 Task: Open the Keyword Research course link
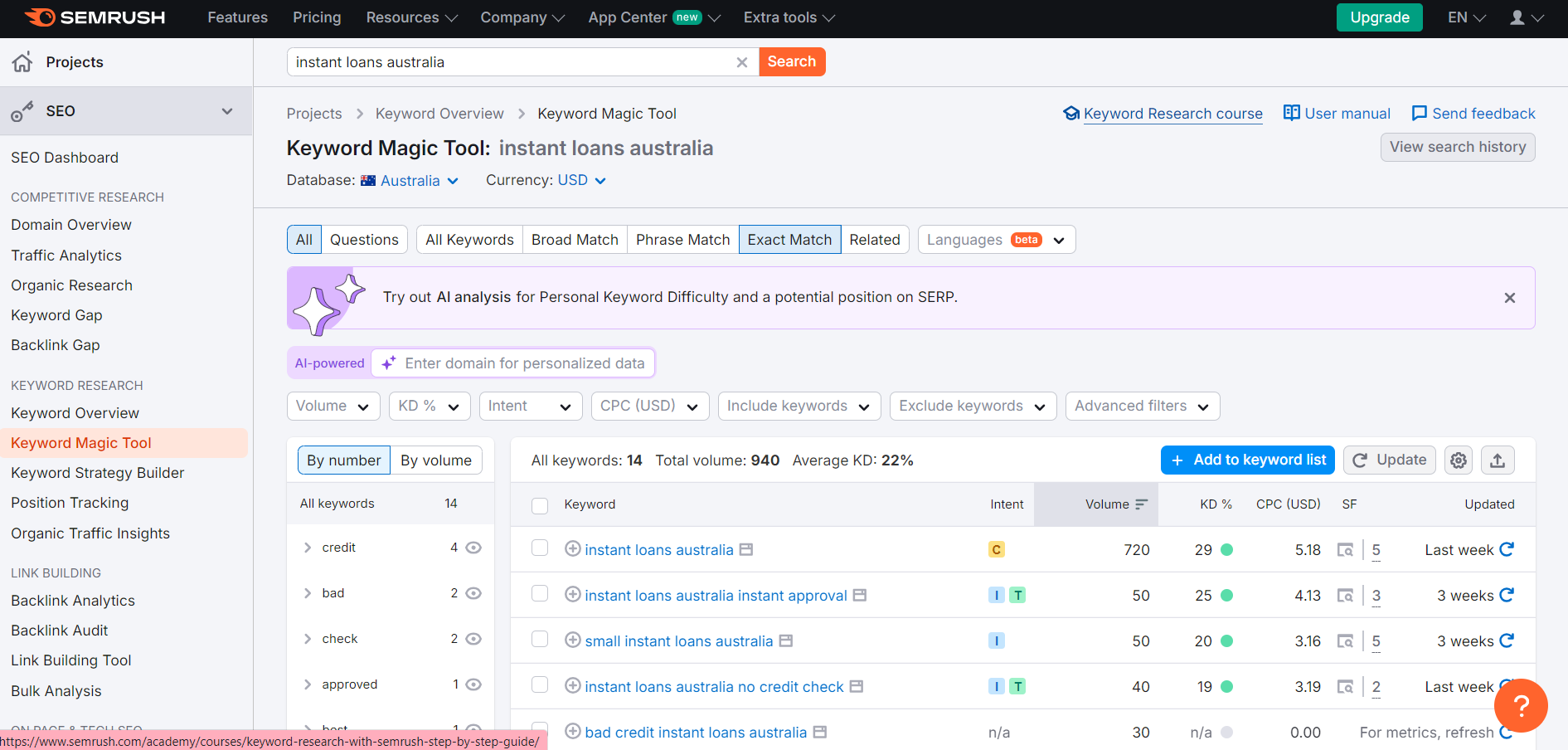(x=1172, y=114)
